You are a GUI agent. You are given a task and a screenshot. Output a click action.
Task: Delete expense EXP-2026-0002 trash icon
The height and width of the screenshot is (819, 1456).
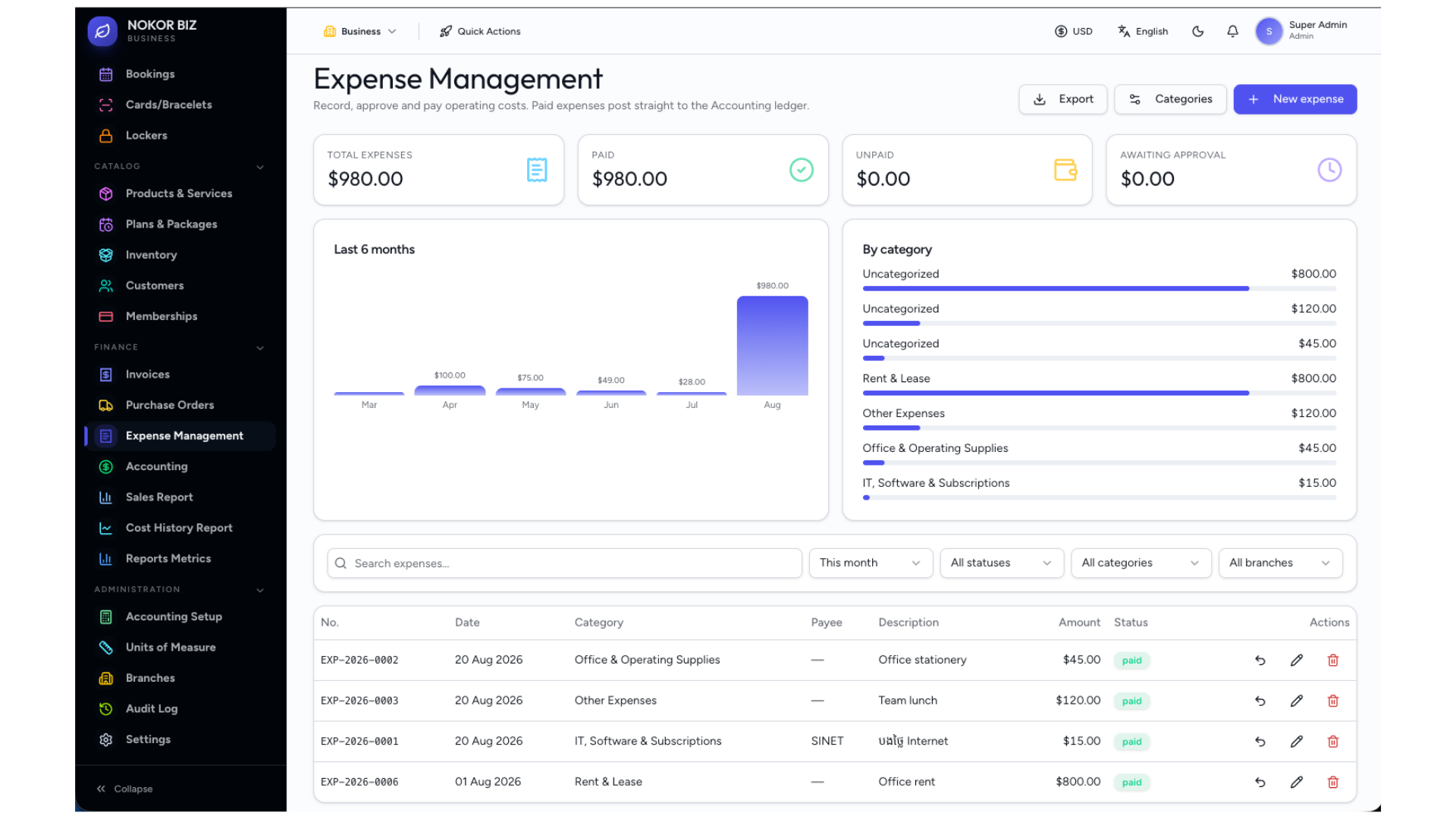tap(1333, 661)
